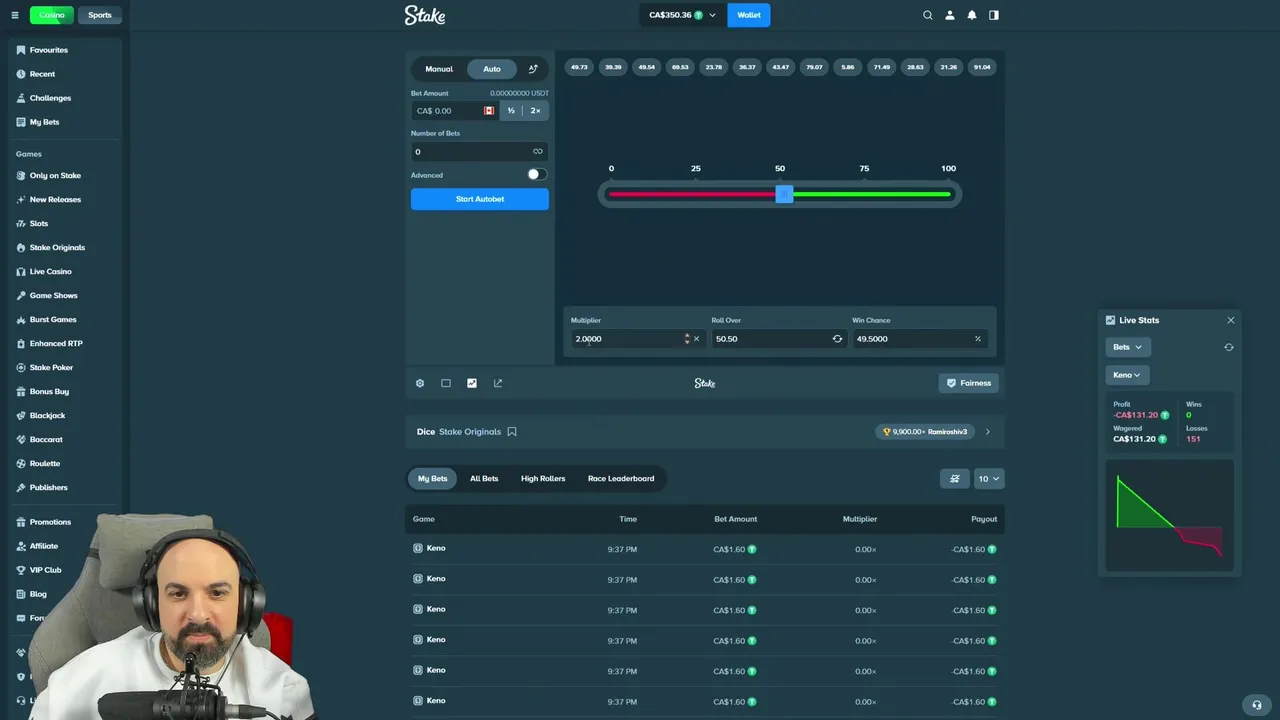Click the past roll result 91.04

click(x=982, y=67)
